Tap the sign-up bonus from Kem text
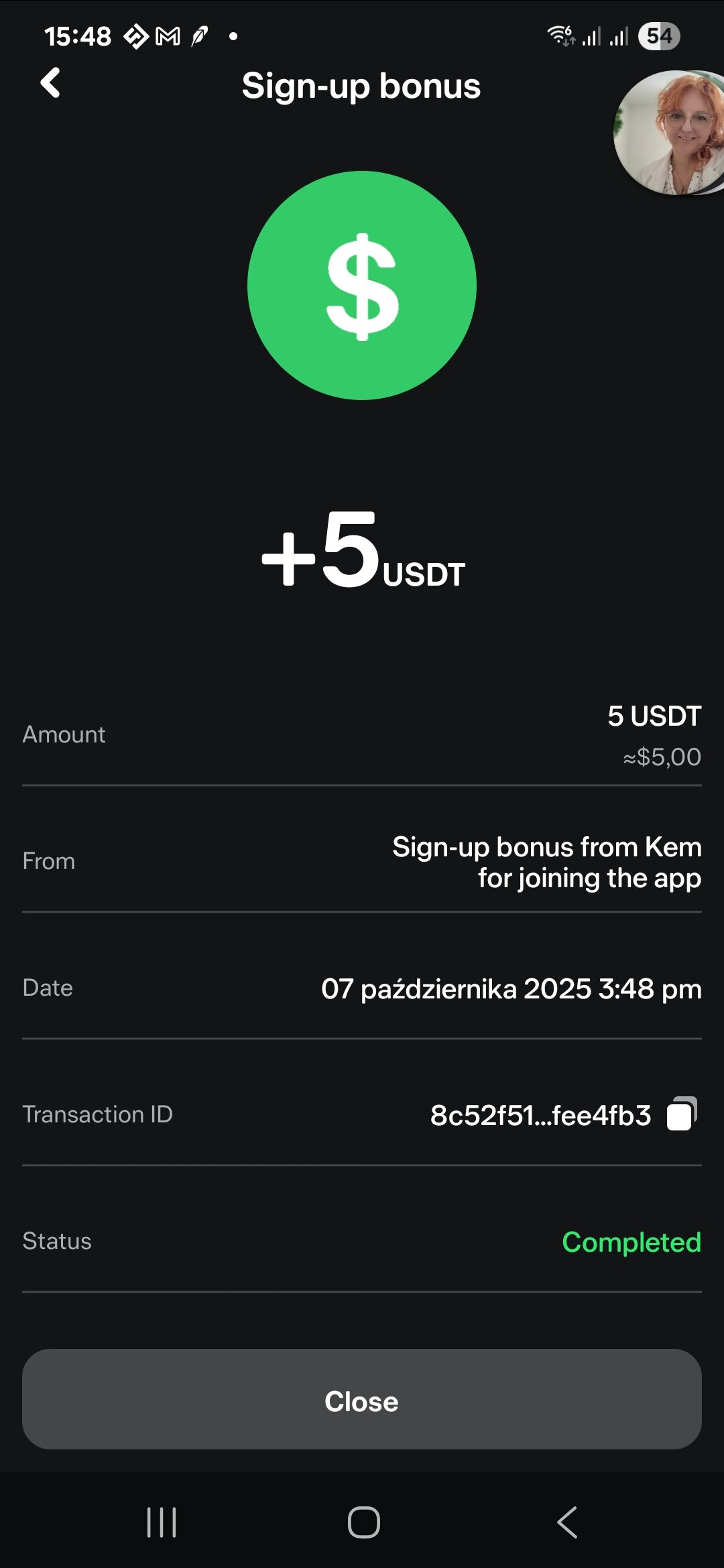 tap(546, 862)
